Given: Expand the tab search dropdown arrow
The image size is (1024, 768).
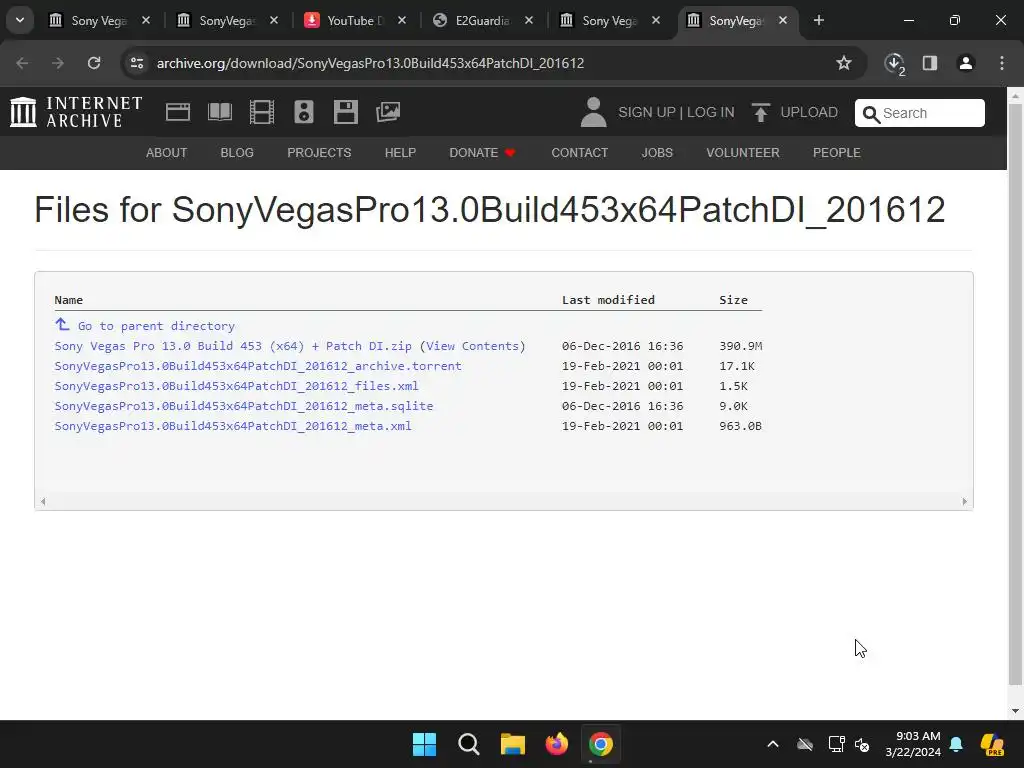Looking at the screenshot, I should 20,20.
